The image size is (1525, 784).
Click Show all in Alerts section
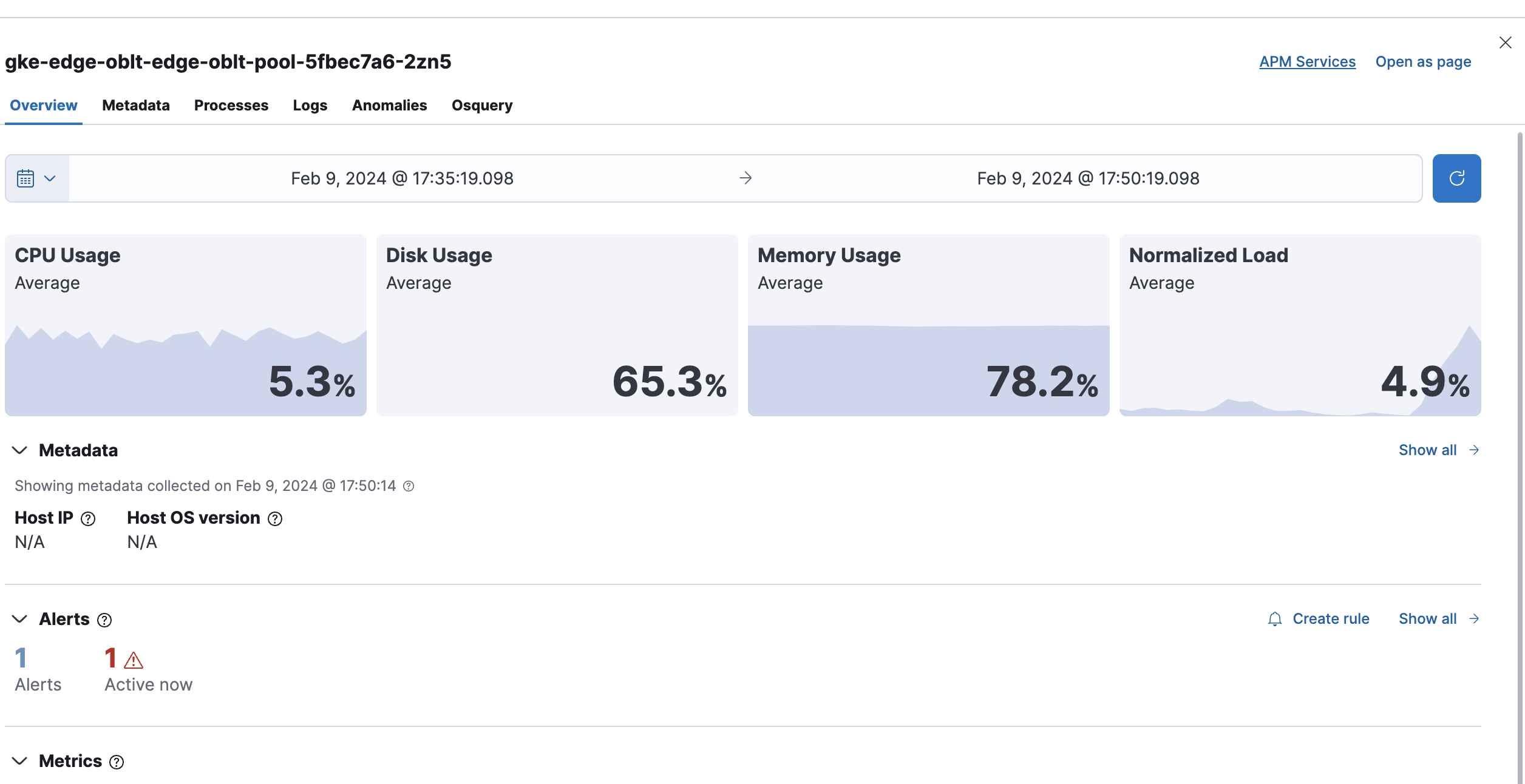[x=1440, y=618]
